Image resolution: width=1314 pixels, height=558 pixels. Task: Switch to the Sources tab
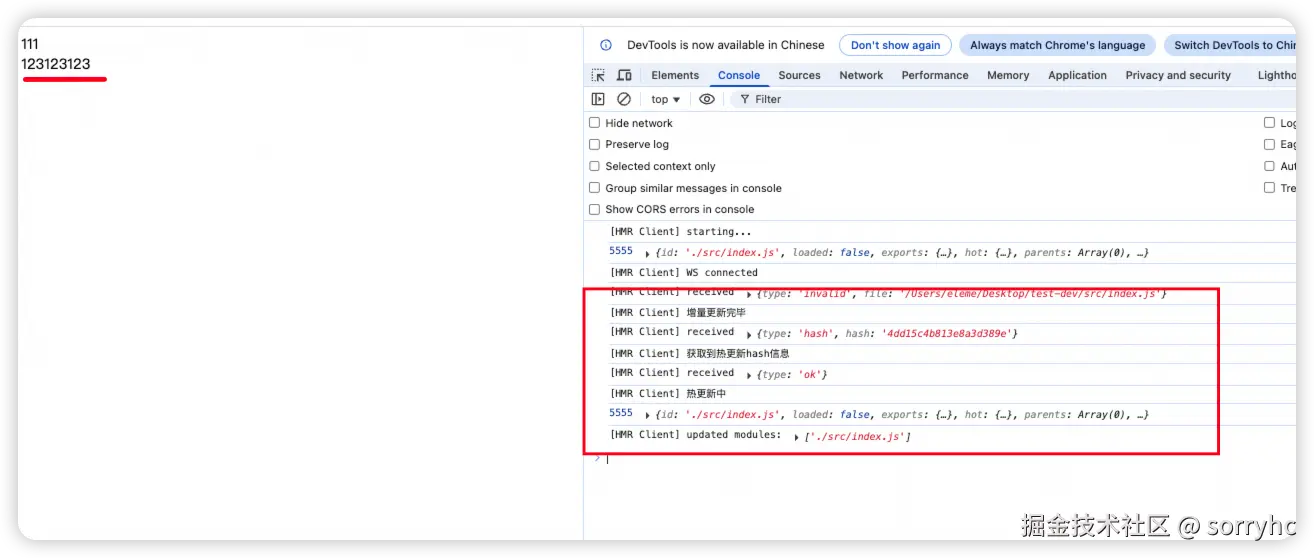coord(799,75)
